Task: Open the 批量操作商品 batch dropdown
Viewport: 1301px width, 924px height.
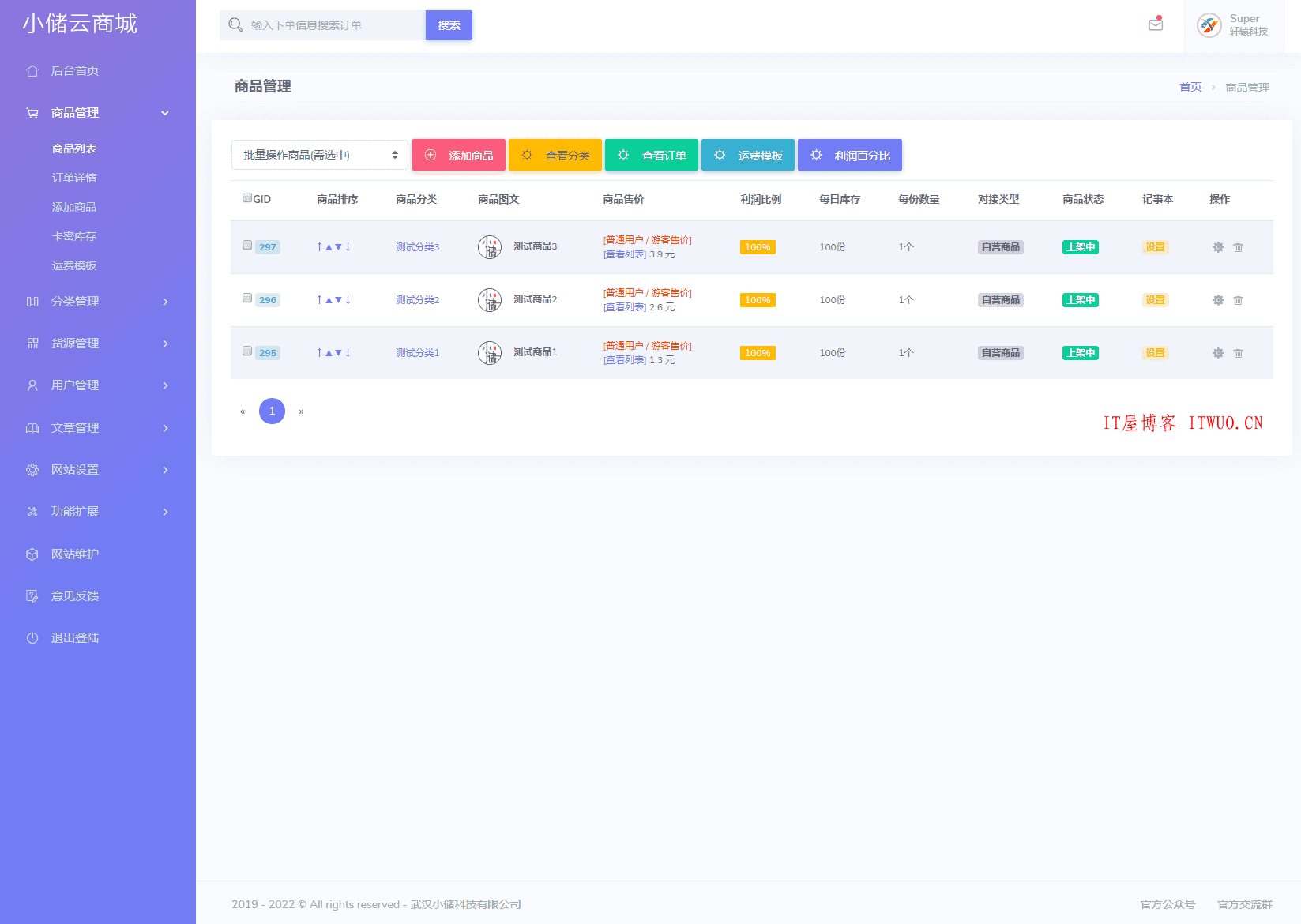Action: pos(320,155)
